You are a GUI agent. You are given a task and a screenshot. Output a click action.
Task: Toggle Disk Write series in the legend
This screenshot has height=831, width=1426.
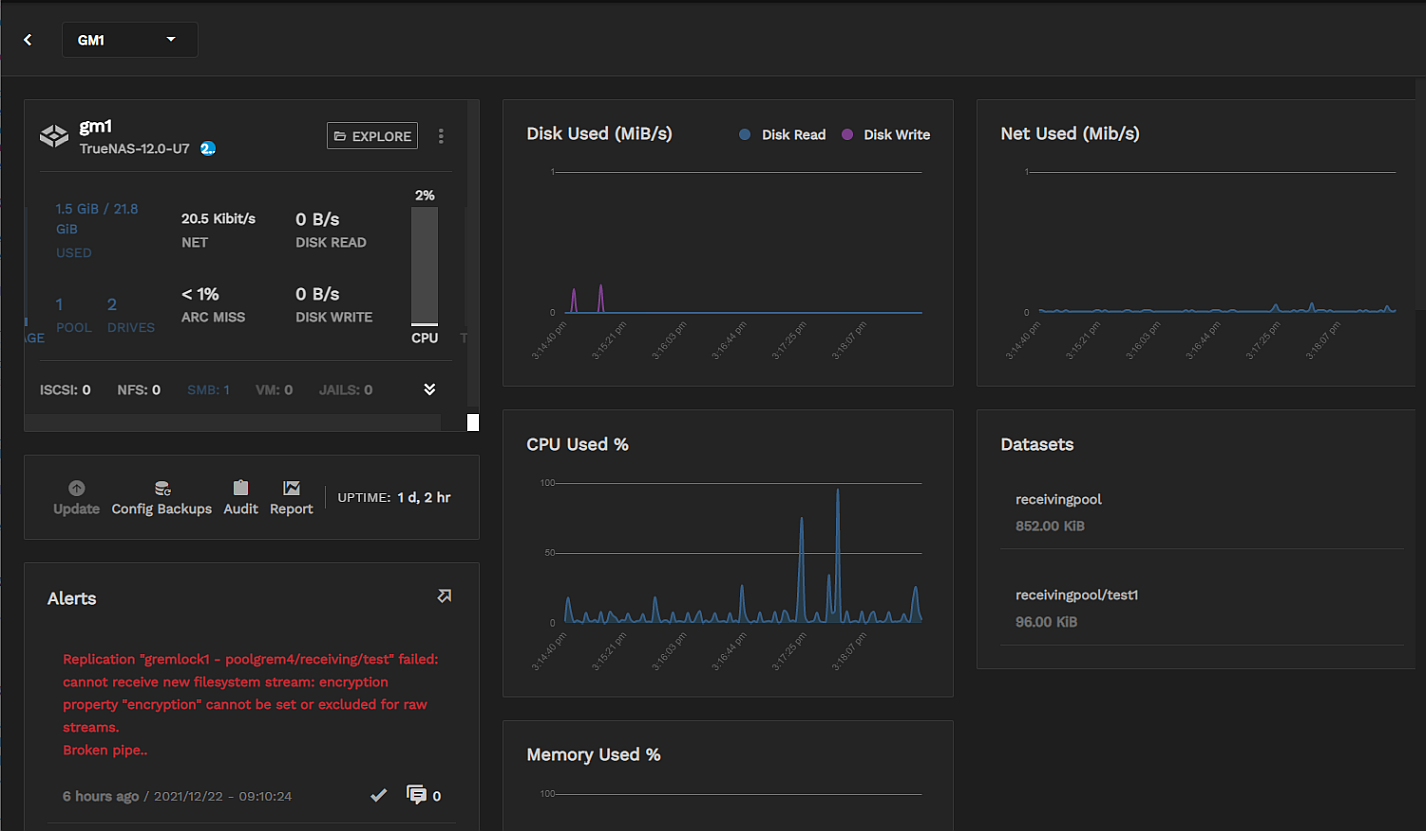885,135
